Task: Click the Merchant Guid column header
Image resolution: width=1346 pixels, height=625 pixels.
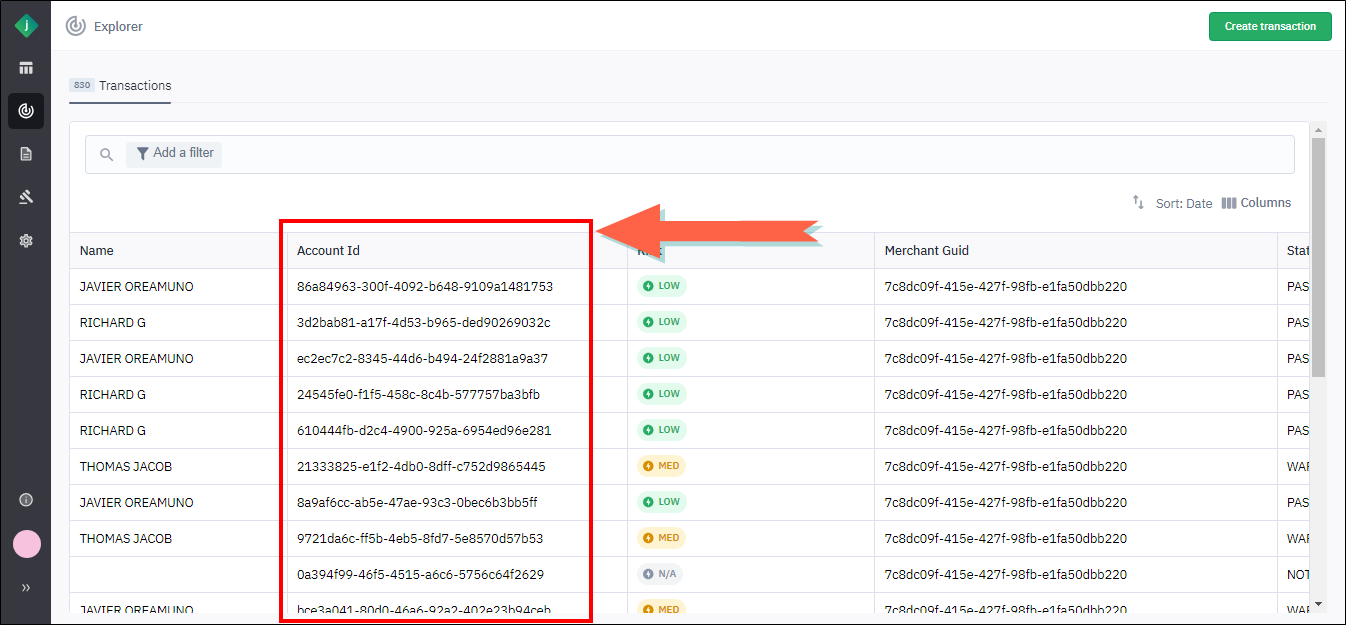Action: point(926,251)
